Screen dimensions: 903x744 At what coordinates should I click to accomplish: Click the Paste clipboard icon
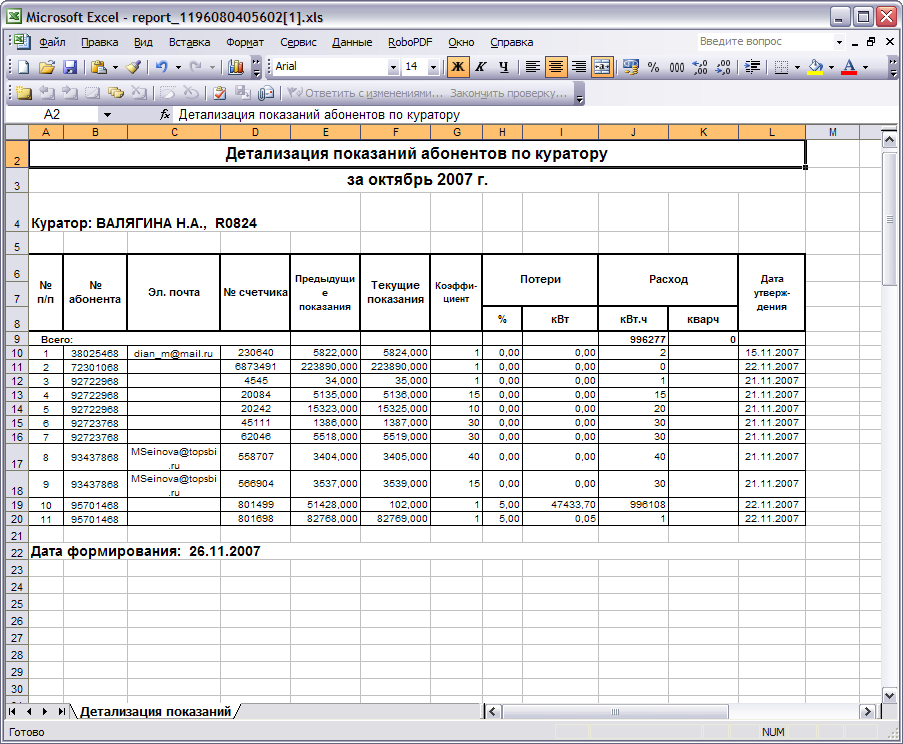tap(99, 67)
